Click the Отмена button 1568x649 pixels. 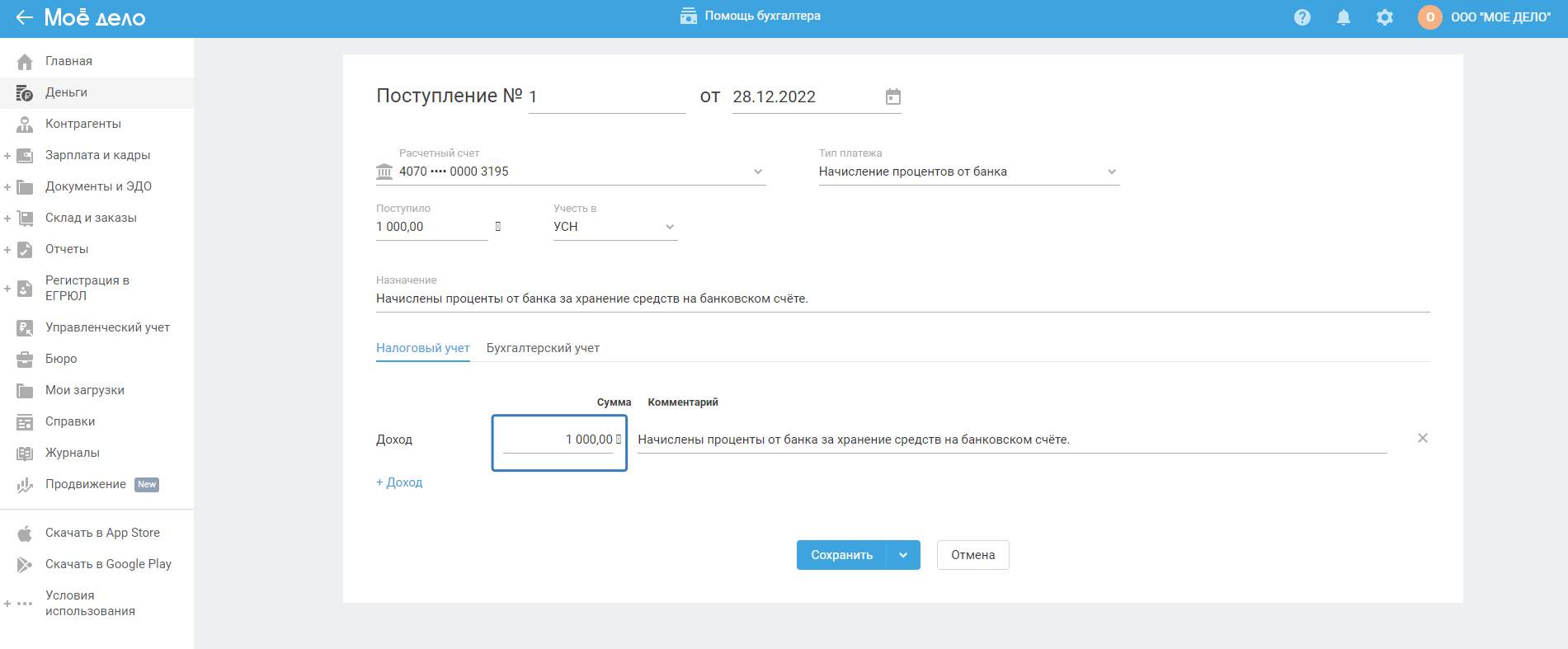pos(972,555)
